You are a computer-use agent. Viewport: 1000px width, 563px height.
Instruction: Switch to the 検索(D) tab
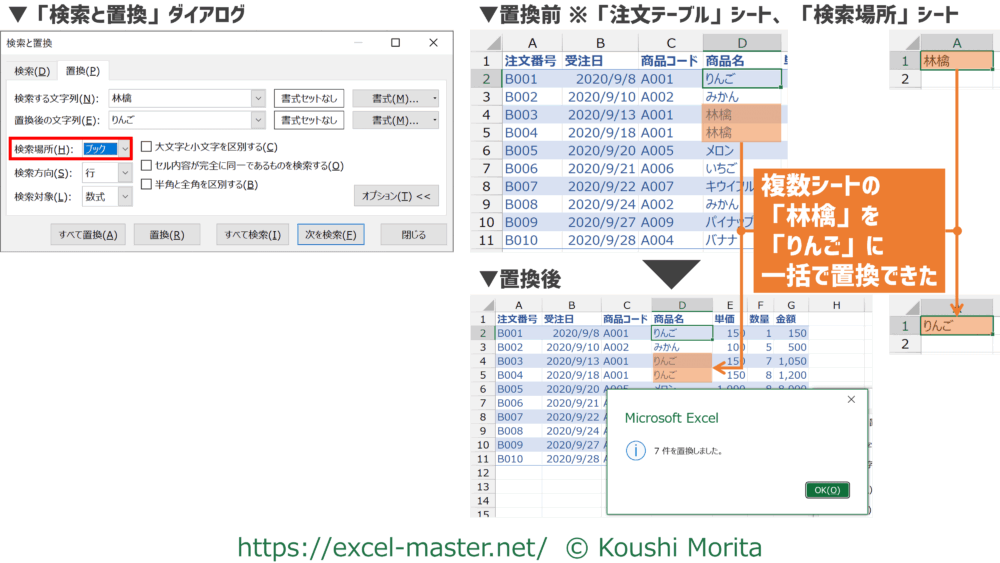pyautogui.click(x=31, y=71)
